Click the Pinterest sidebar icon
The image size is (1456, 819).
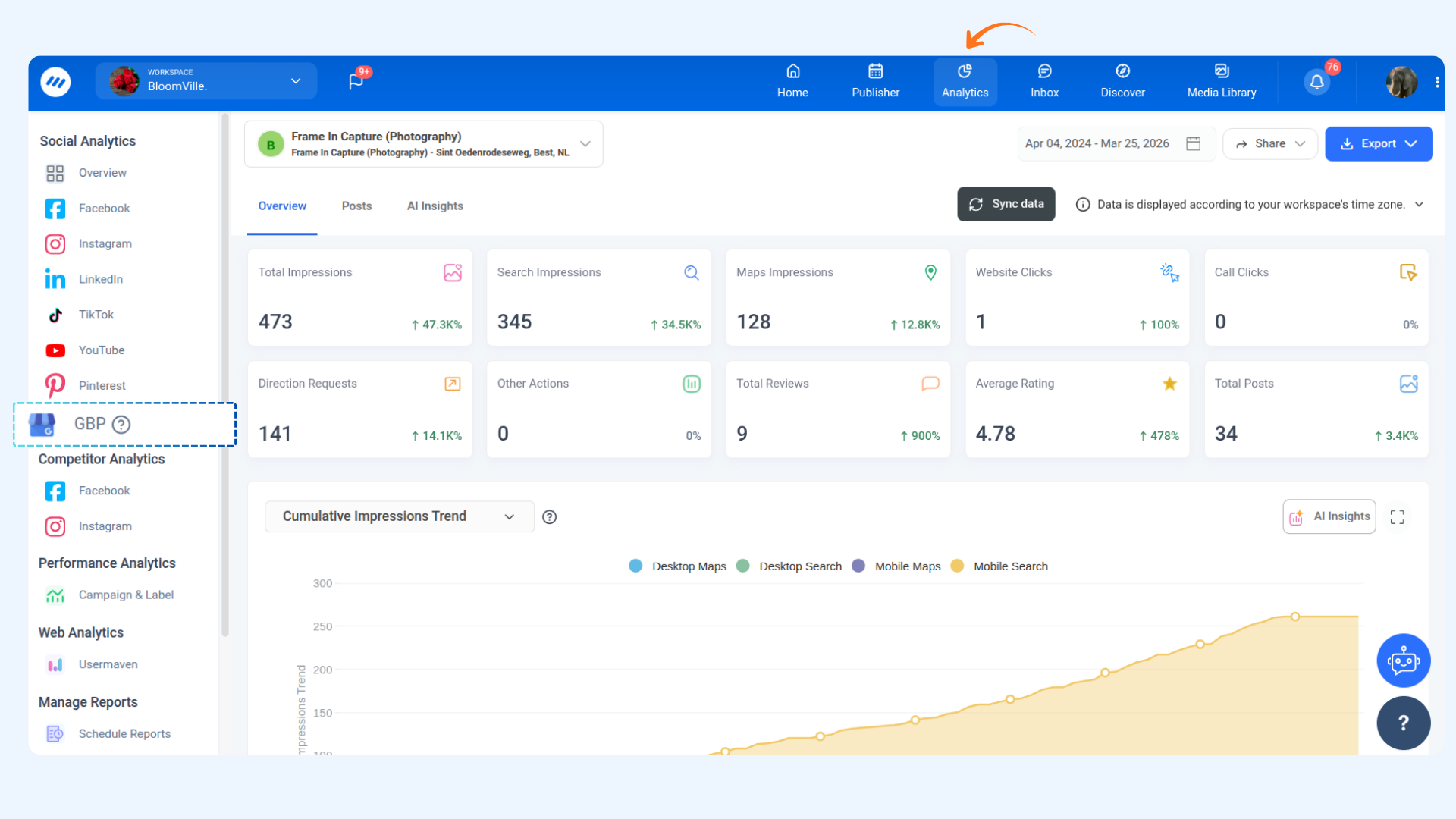click(x=55, y=385)
